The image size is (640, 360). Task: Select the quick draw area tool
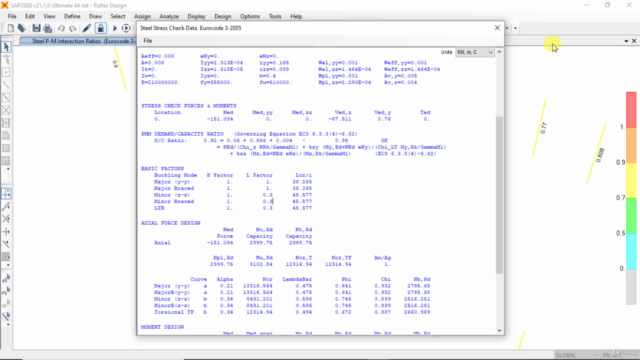[x=6, y=160]
